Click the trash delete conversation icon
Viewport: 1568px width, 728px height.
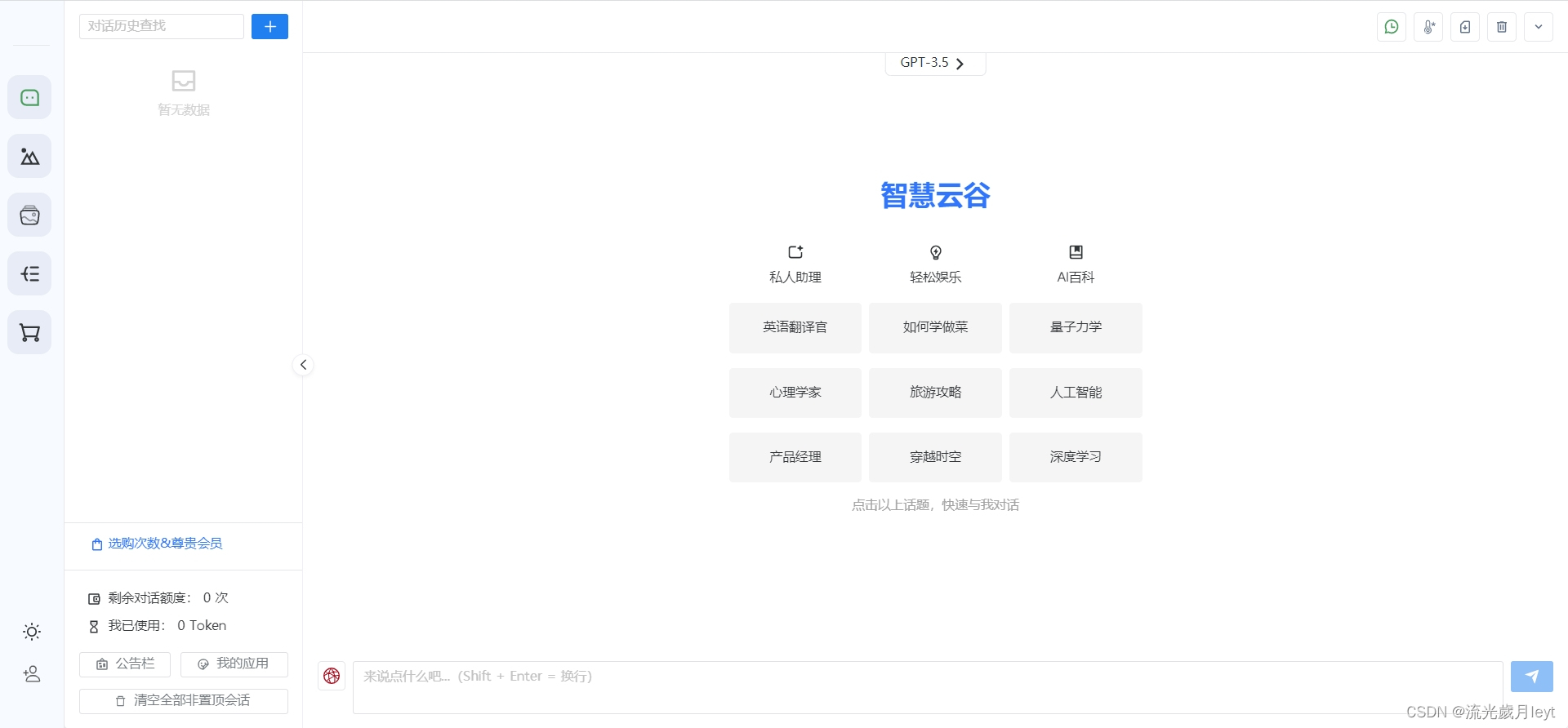click(x=1502, y=27)
